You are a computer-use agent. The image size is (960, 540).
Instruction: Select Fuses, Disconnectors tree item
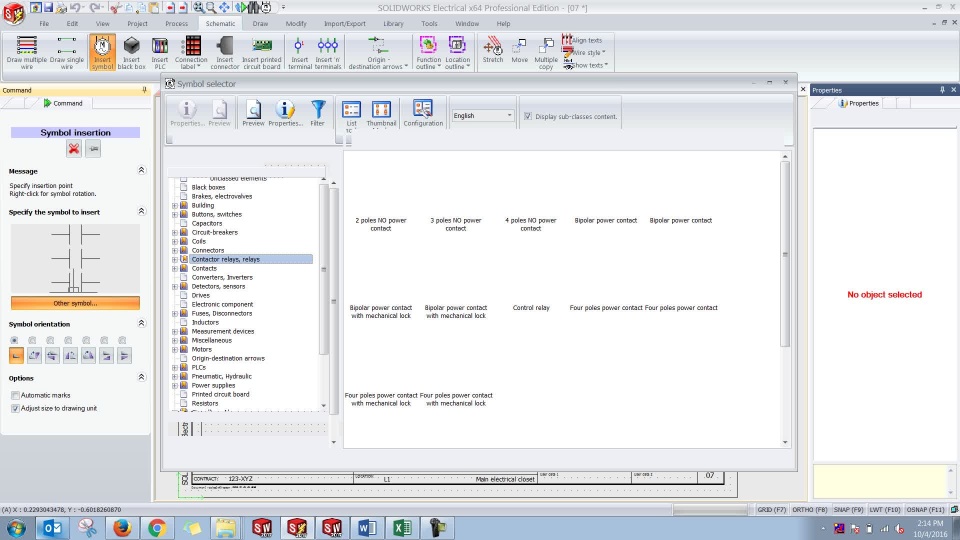(222, 313)
